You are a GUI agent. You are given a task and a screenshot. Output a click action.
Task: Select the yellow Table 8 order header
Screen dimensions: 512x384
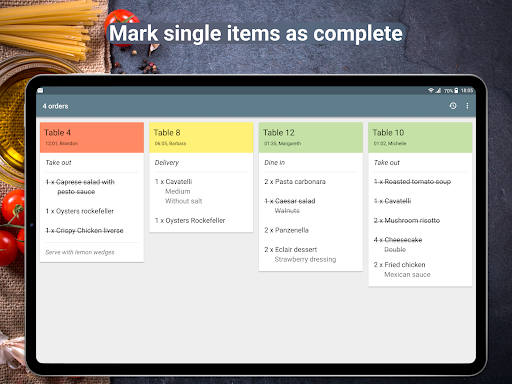[201, 137]
